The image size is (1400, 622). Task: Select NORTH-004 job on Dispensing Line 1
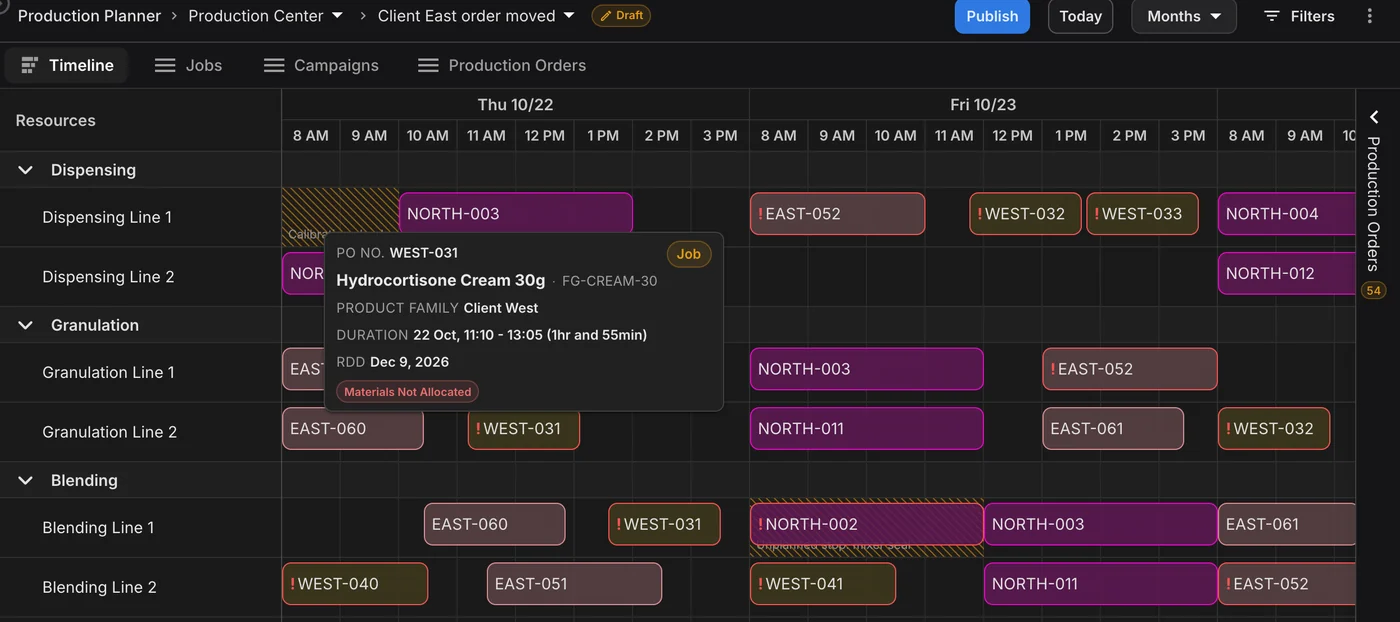1287,214
